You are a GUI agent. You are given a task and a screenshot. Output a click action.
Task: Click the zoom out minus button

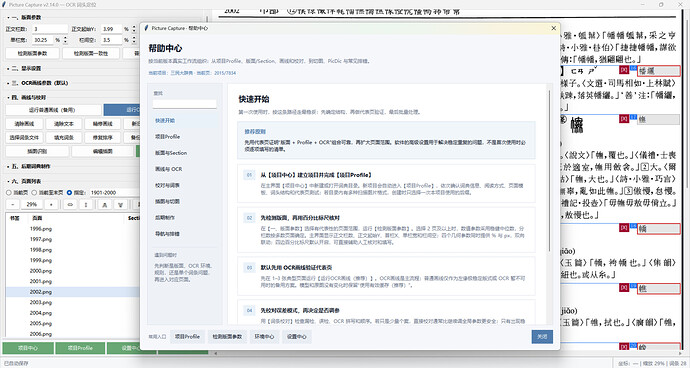coord(13,205)
